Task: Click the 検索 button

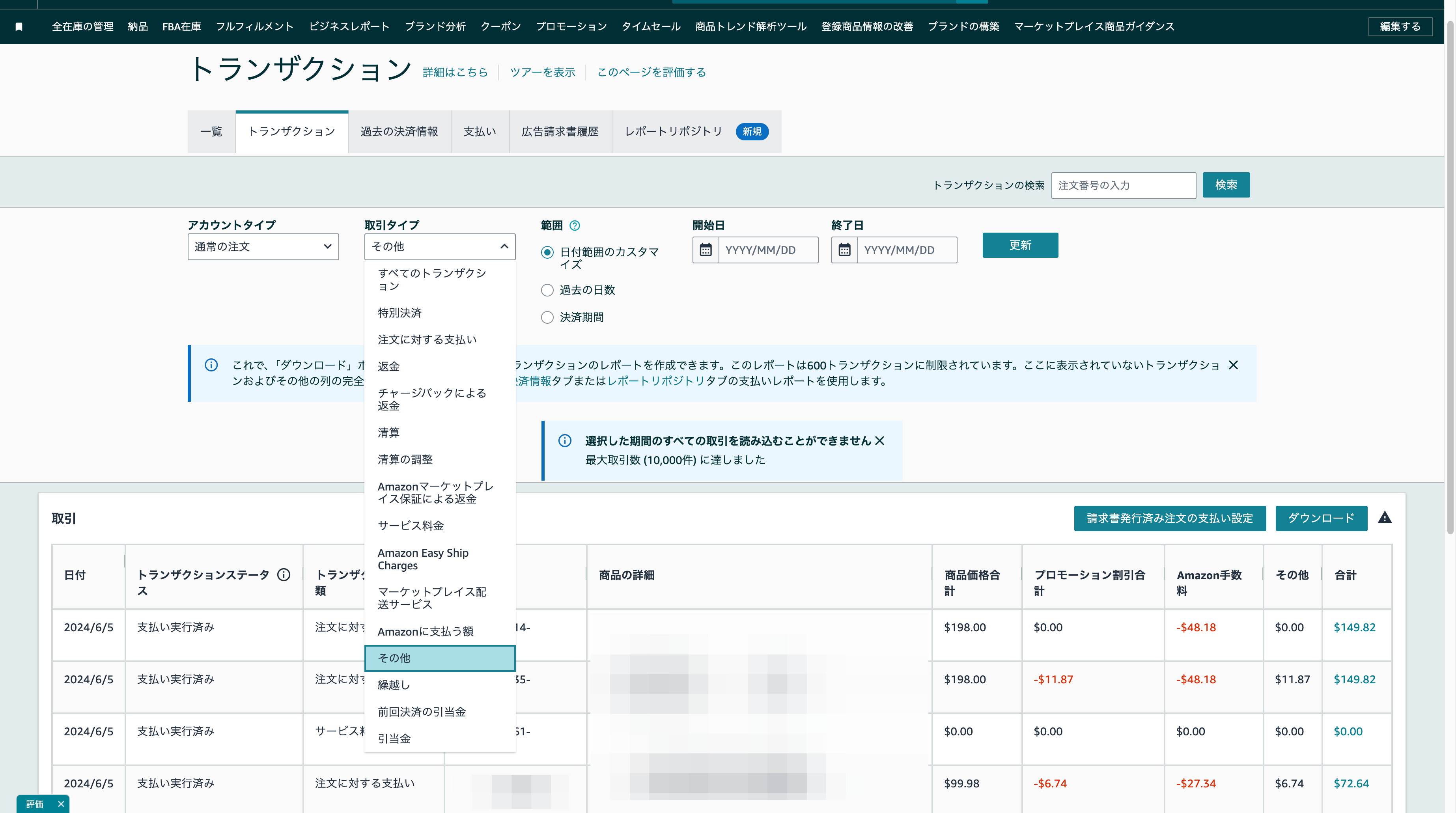Action: (1226, 185)
